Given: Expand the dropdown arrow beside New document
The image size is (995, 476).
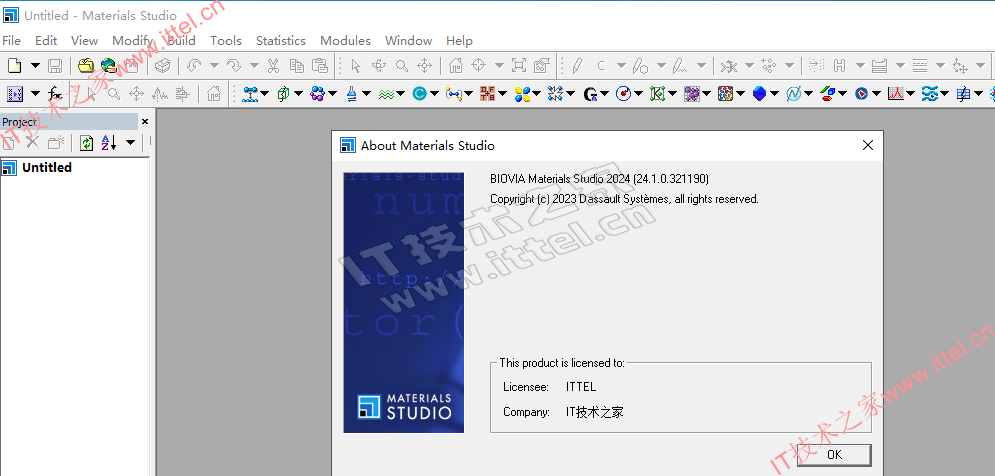Looking at the screenshot, I should (36, 65).
